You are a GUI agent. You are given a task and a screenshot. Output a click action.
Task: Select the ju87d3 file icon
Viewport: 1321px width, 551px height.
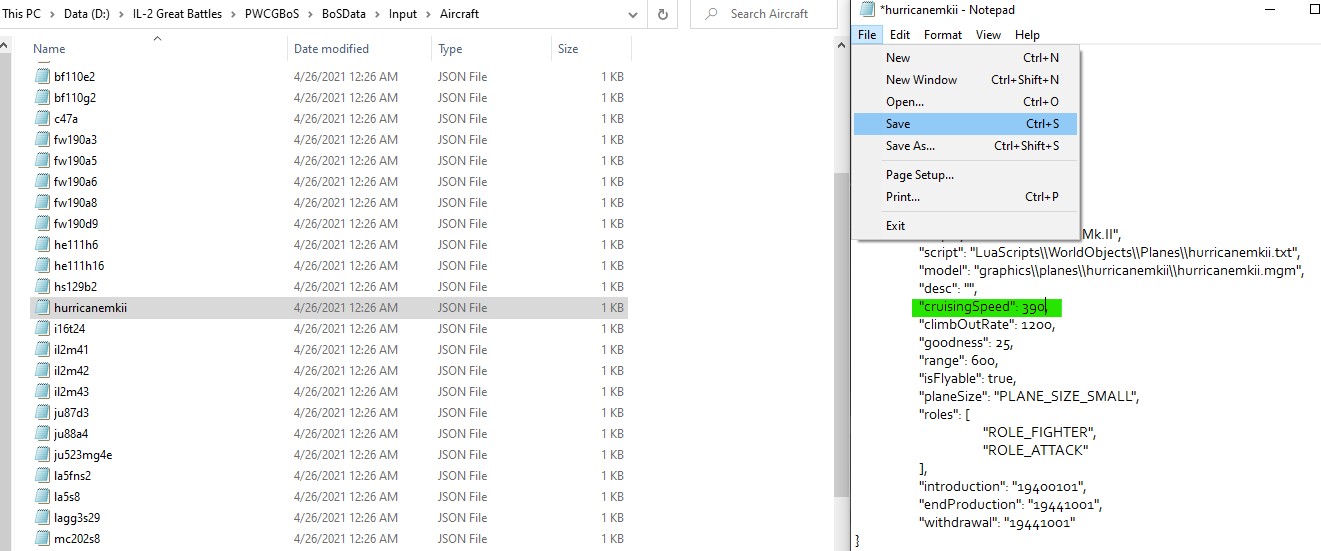(42, 413)
